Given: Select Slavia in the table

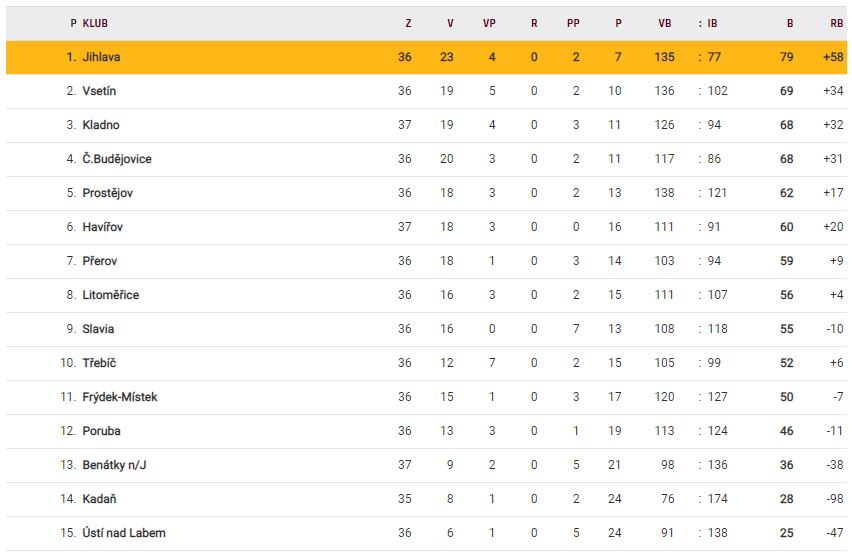Looking at the screenshot, I should coord(98,329).
